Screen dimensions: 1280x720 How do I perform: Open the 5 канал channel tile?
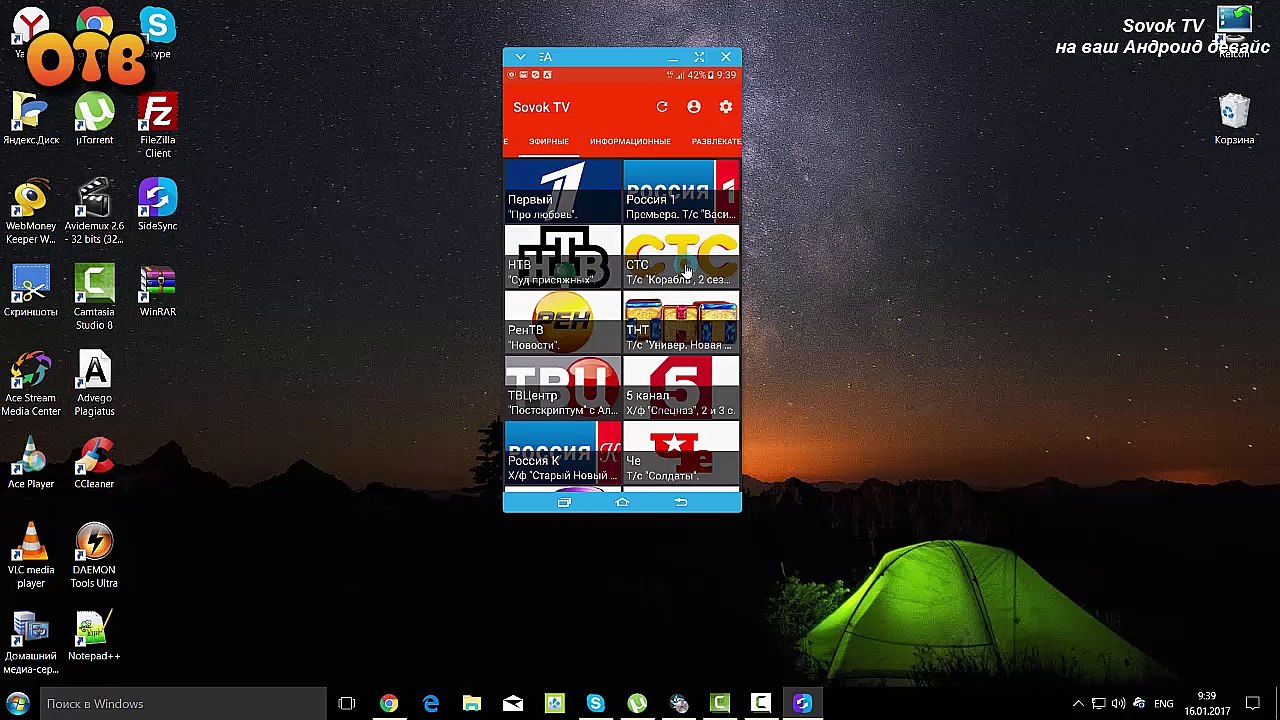click(x=681, y=388)
